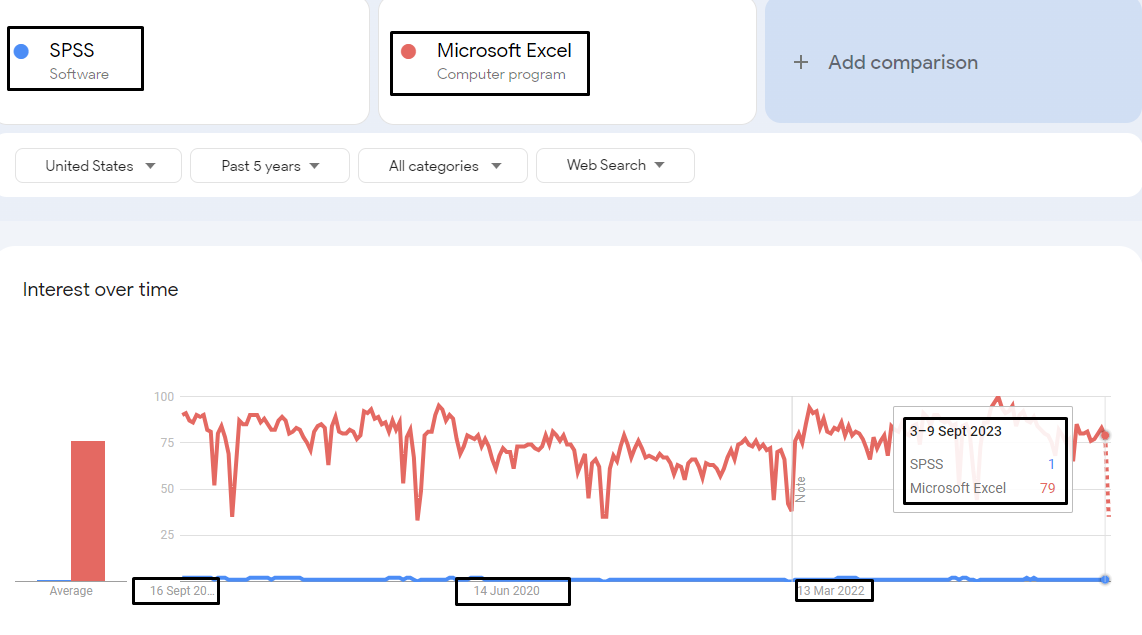Click the blue SPSS color dot

tap(21, 51)
